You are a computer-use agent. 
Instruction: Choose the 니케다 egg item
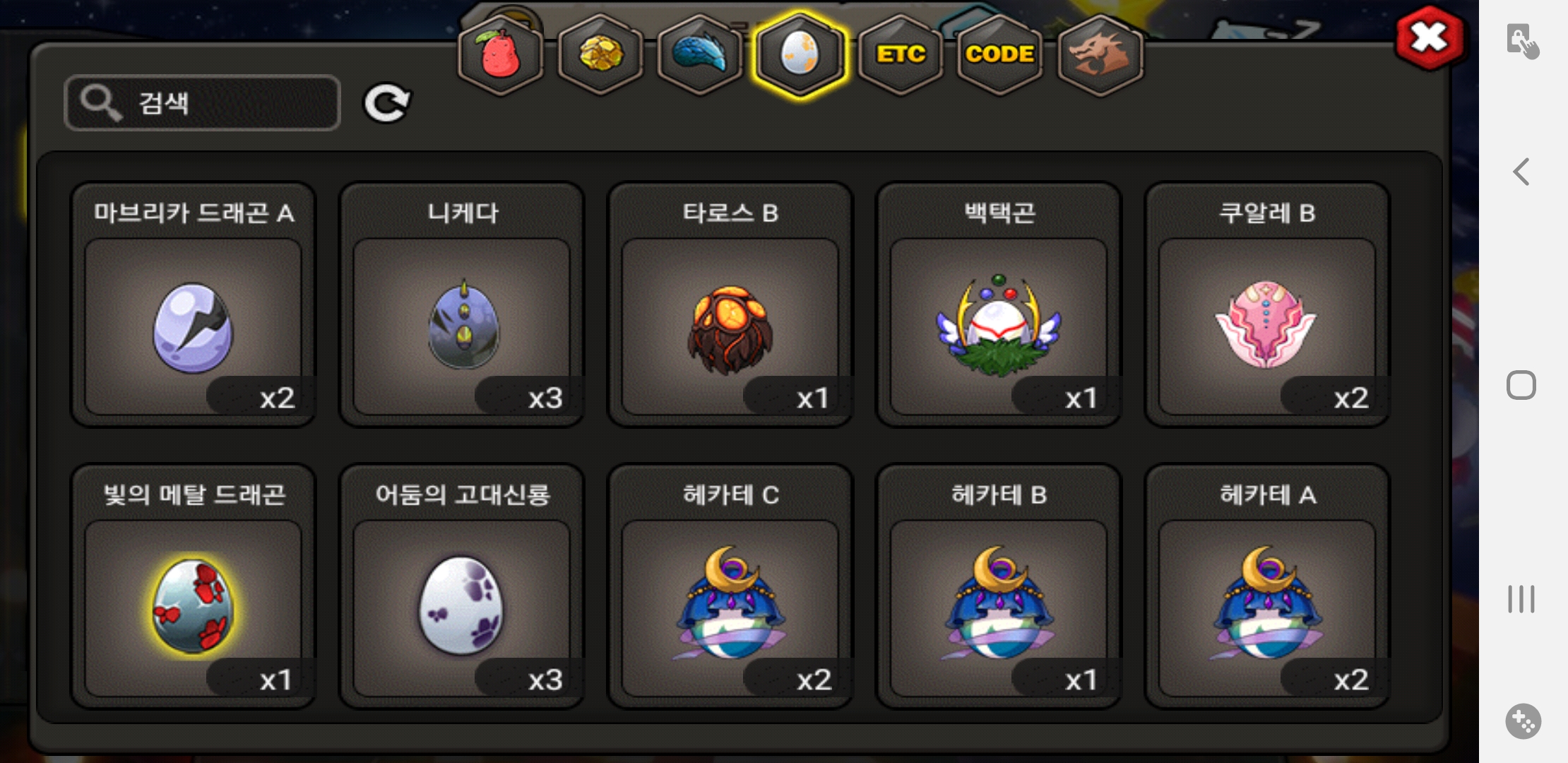pyautogui.click(x=462, y=304)
